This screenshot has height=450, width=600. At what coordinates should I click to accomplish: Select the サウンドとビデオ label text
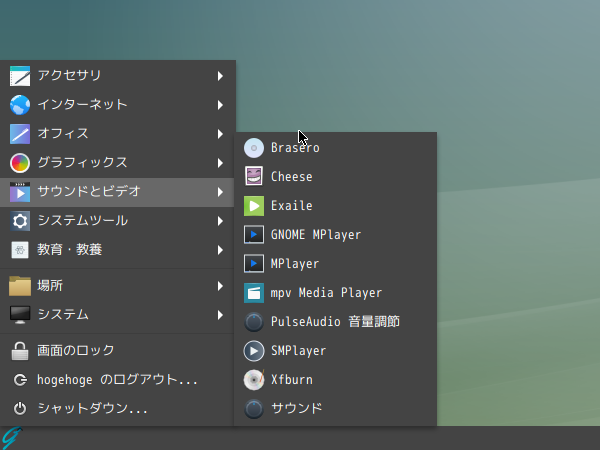tap(89, 191)
